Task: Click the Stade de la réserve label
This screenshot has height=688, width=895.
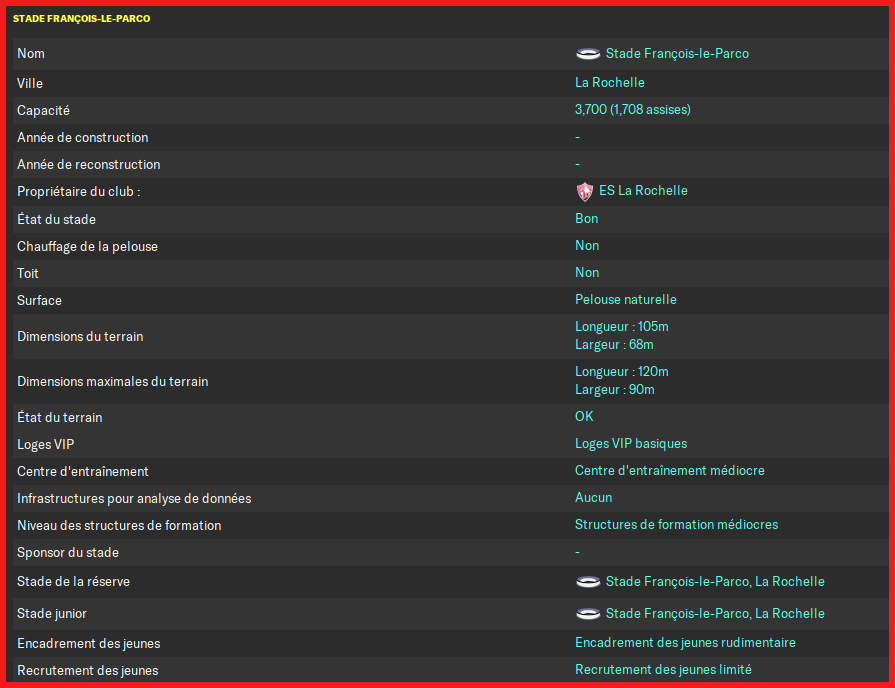Action: [x=74, y=582]
